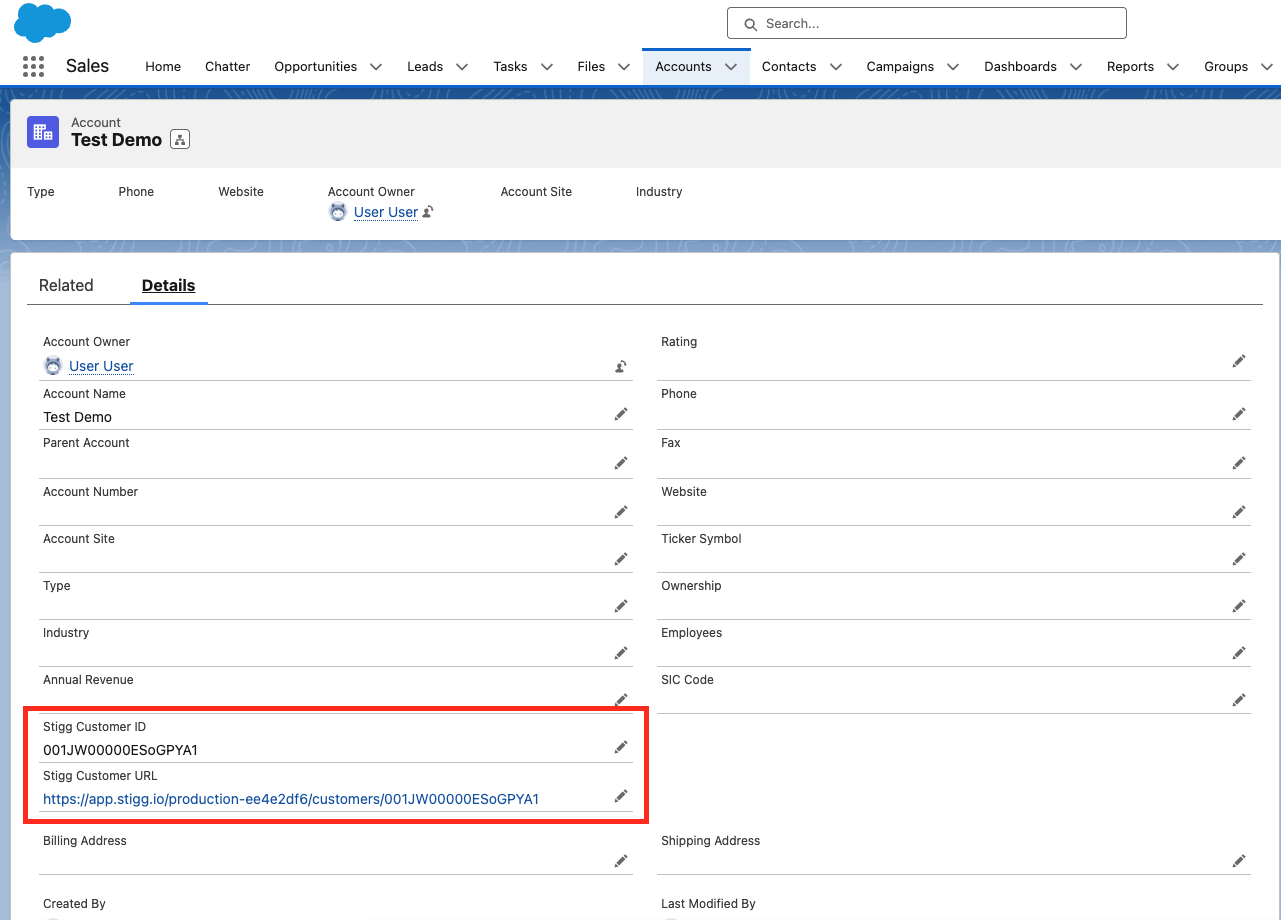Expand the Dashboards nav dropdown arrow
1281x920 pixels.
click(1076, 67)
